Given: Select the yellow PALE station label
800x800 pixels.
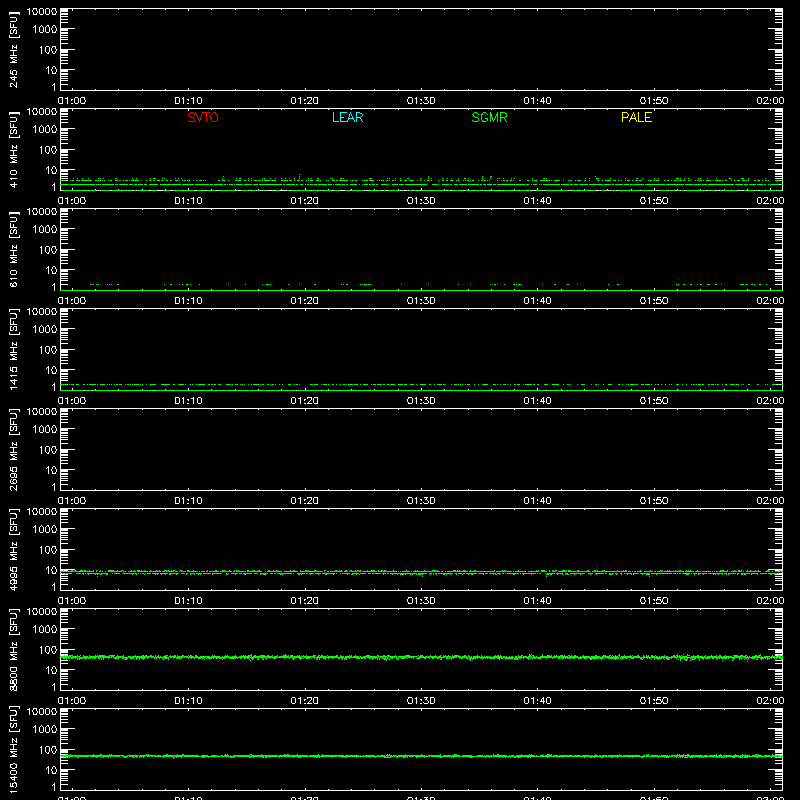Looking at the screenshot, I should tap(636, 117).
